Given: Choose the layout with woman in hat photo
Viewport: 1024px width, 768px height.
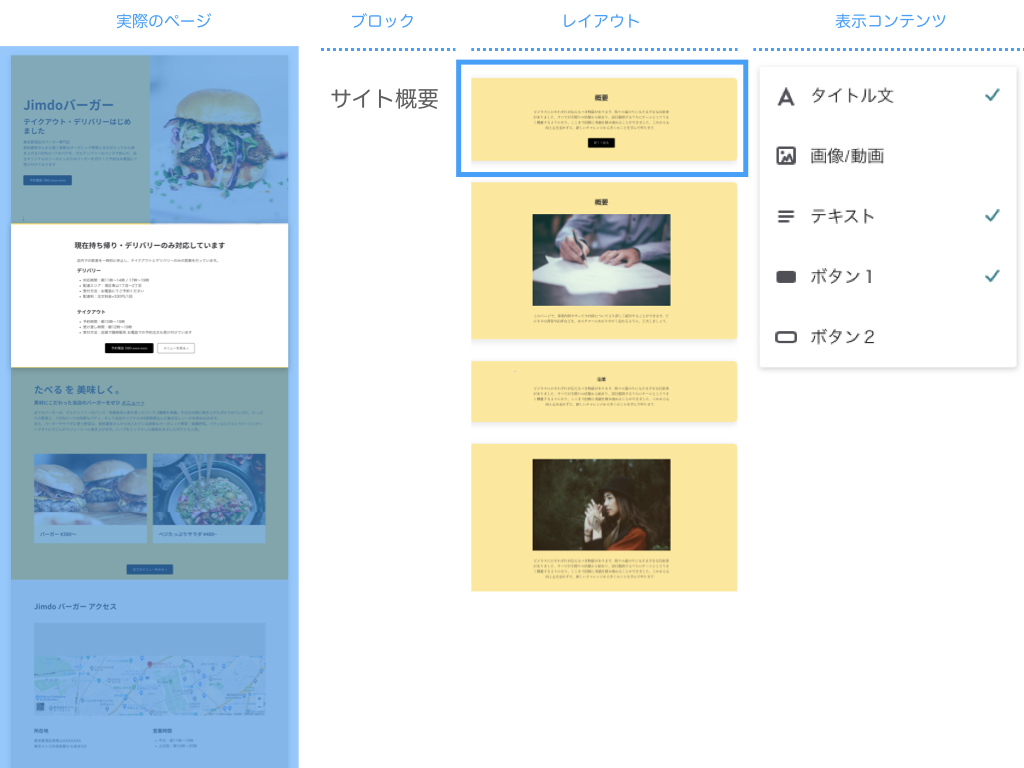Looking at the screenshot, I should point(604,517).
